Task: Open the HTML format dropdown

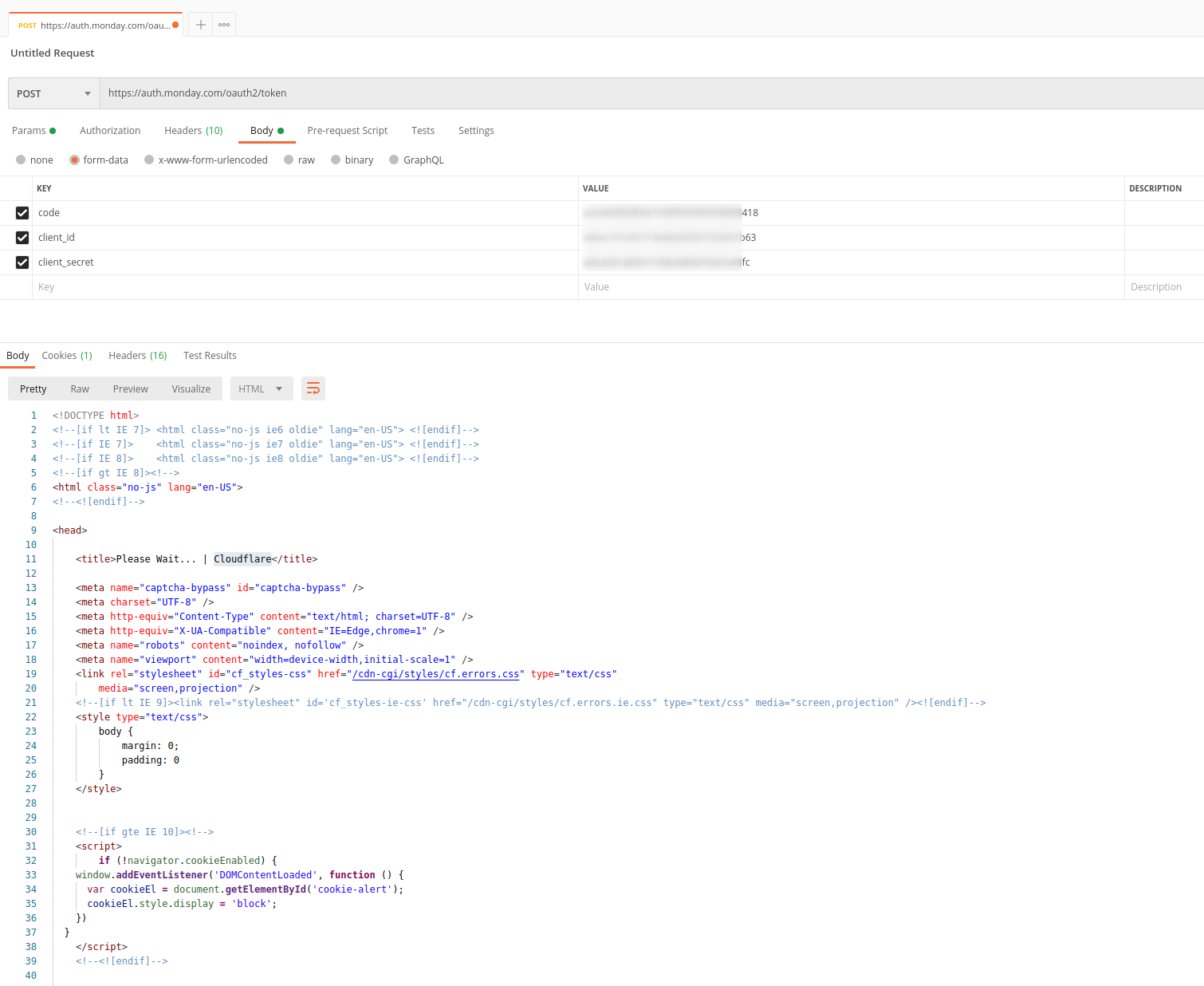Action: (x=262, y=389)
